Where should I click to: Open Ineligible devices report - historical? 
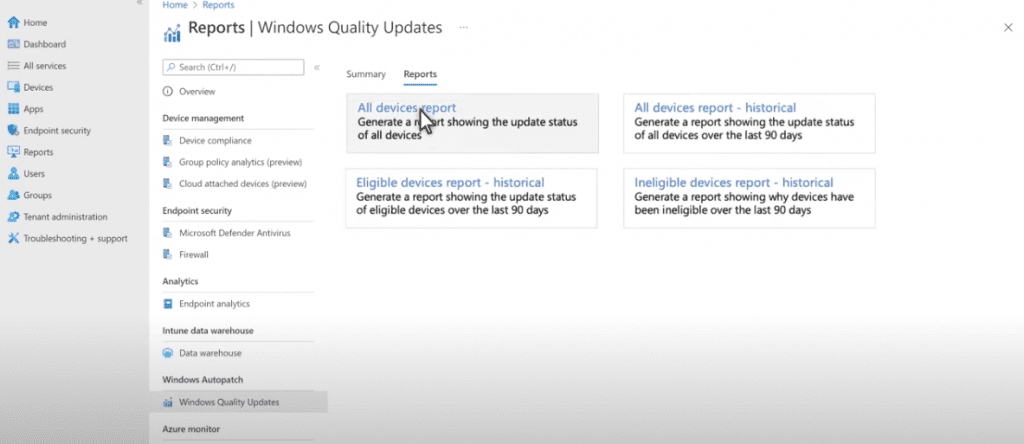749,198
